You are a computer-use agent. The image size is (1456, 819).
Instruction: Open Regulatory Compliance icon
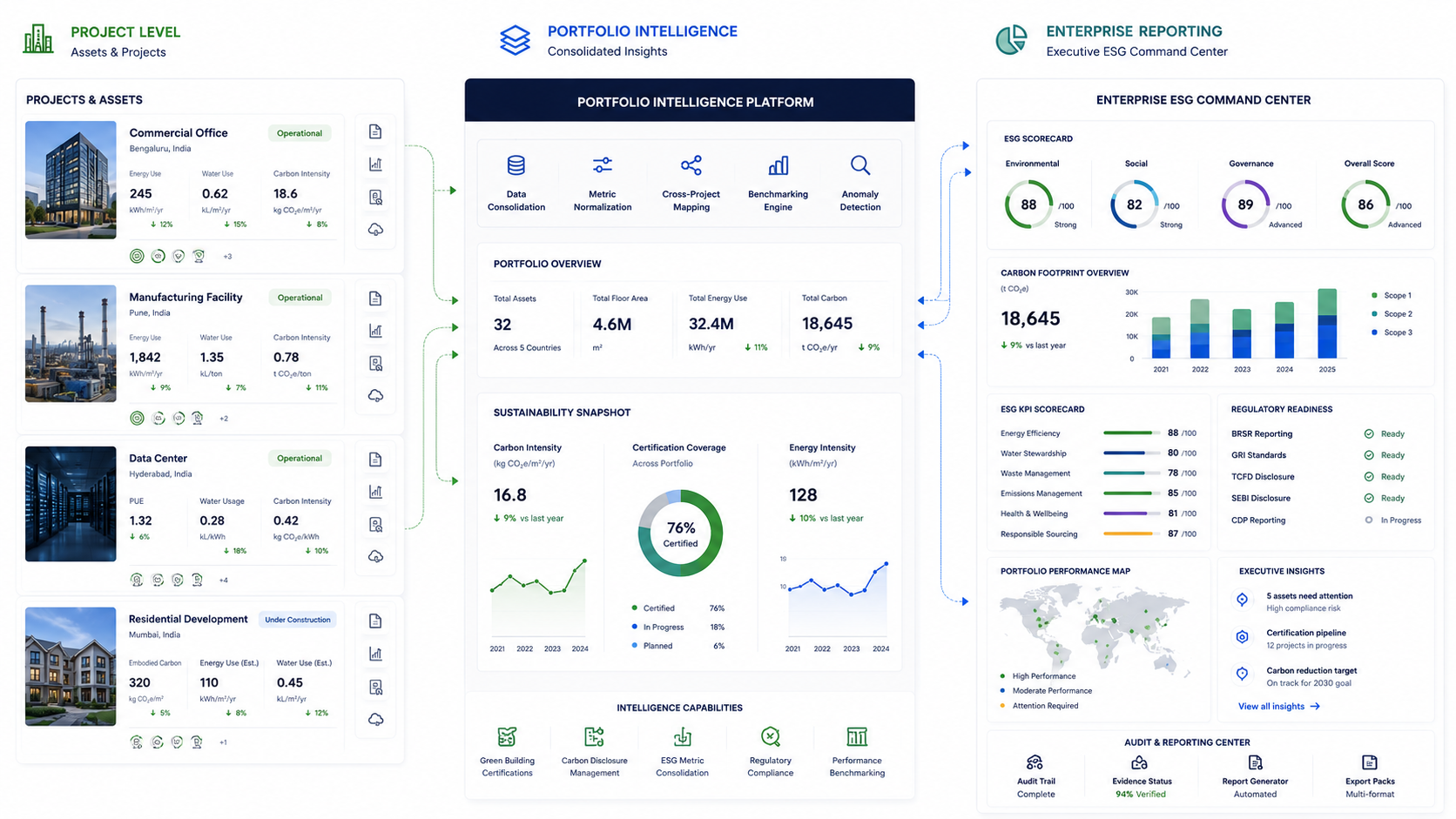click(x=770, y=737)
